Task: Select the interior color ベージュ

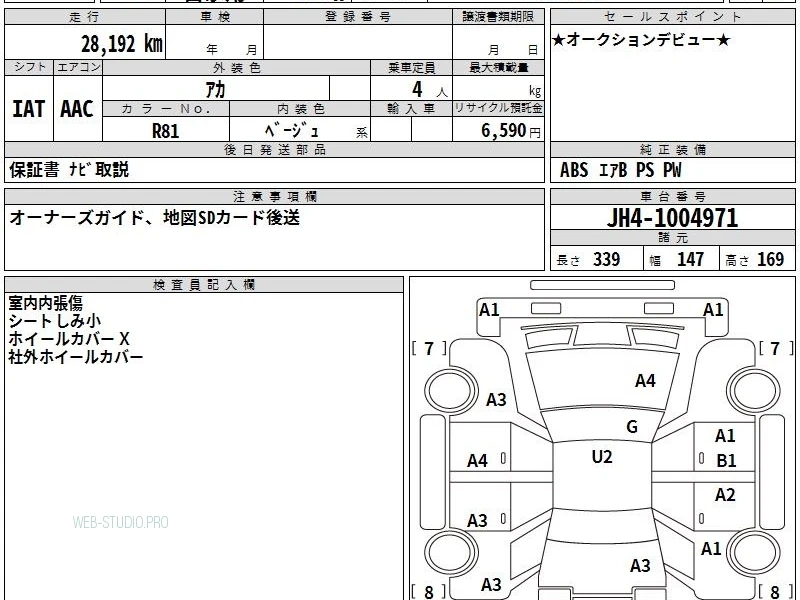Action: [x=292, y=131]
